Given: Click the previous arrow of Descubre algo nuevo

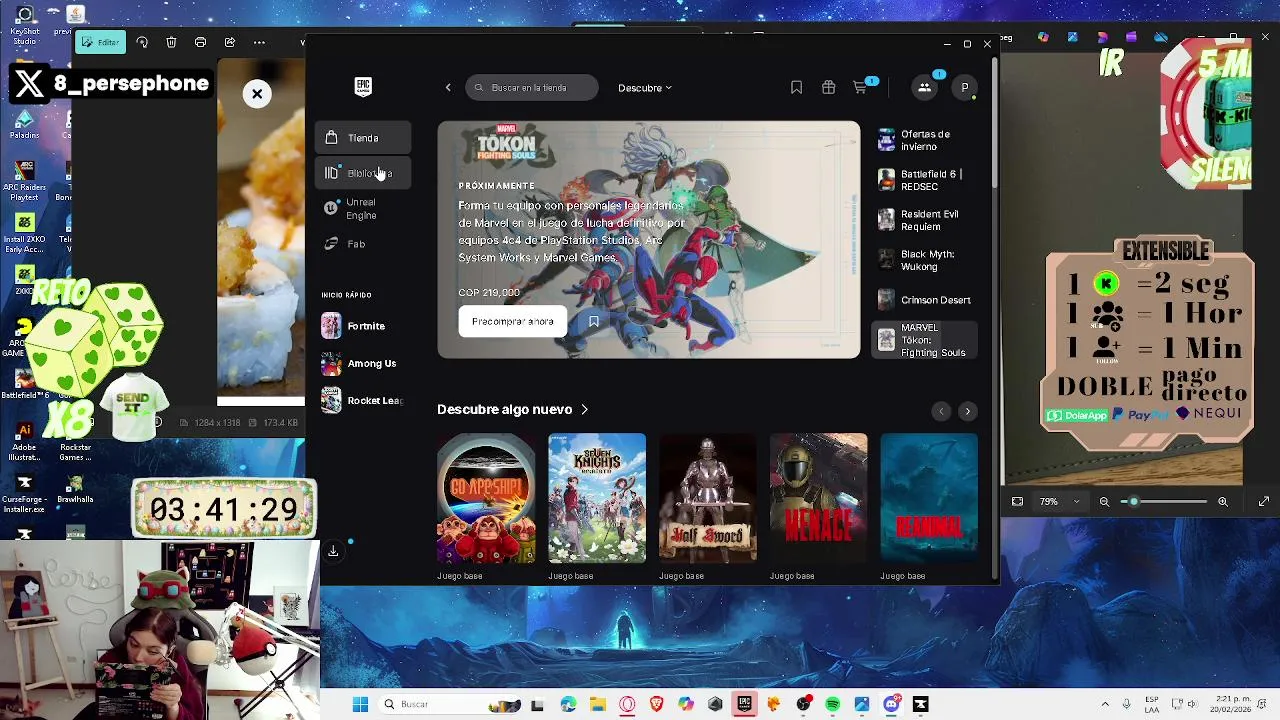Looking at the screenshot, I should coord(940,411).
